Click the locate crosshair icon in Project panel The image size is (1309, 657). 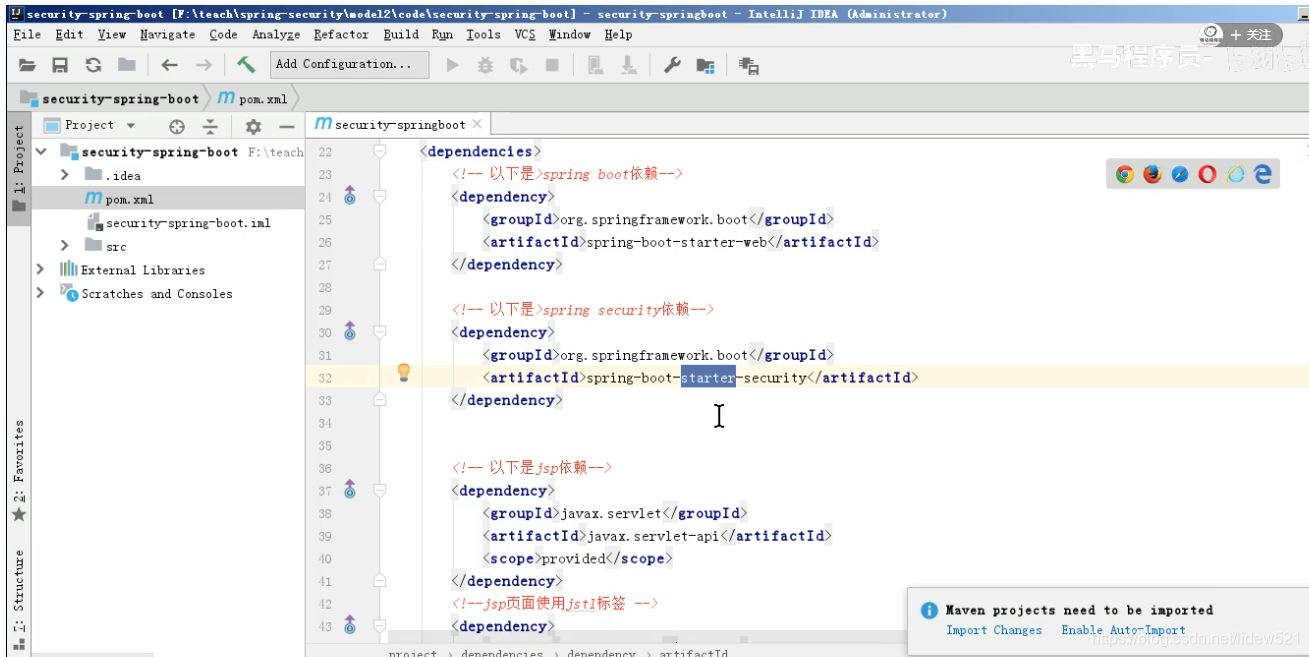pyautogui.click(x=177, y=126)
